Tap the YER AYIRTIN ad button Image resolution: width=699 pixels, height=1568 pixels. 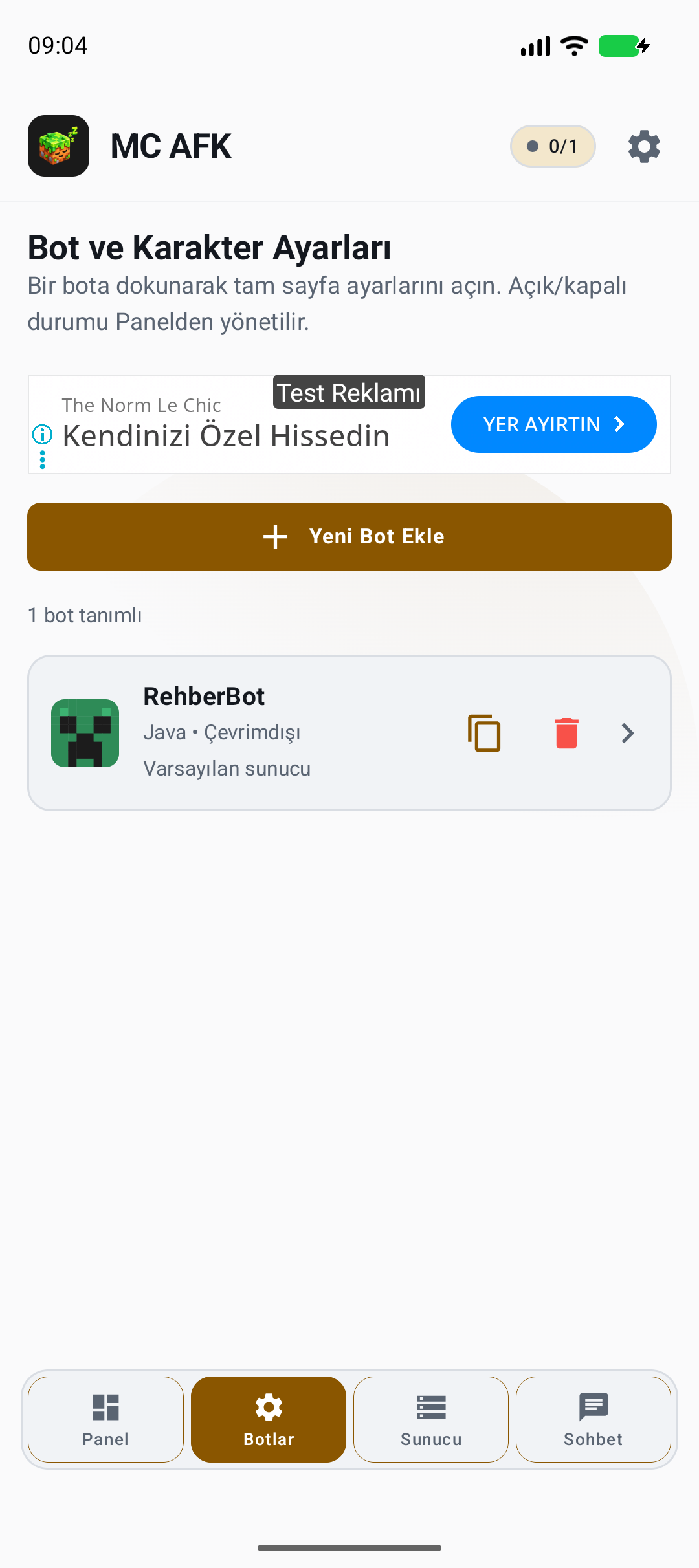pos(554,424)
